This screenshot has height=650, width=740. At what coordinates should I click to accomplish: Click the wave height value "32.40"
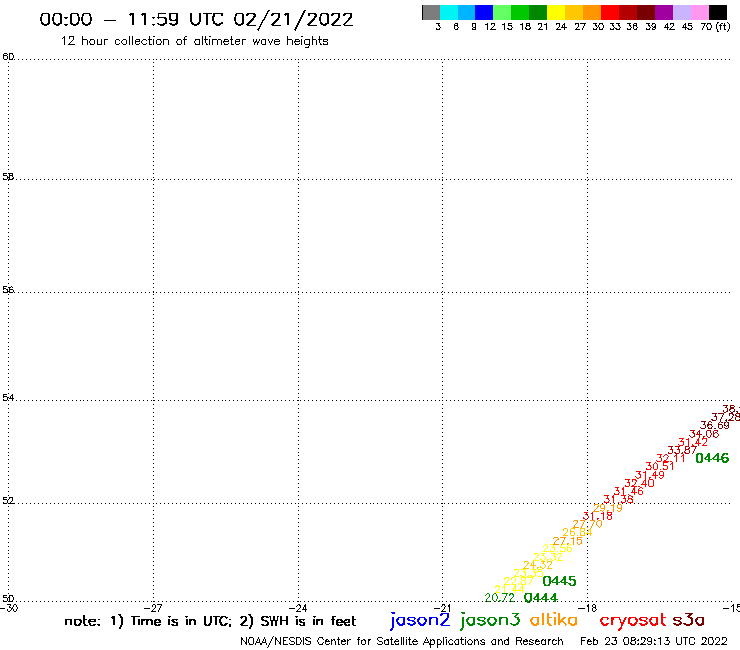click(x=639, y=483)
